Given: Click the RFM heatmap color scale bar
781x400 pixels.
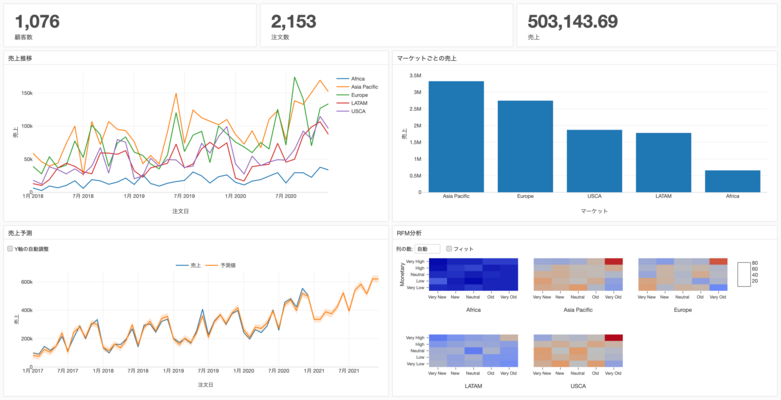Looking at the screenshot, I should 742,274.
